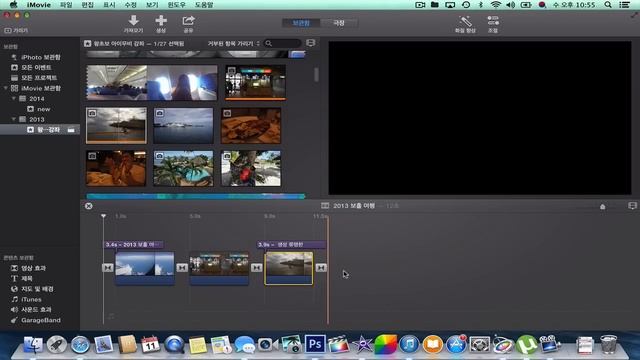Image resolution: width=640 pixels, height=360 pixels.
Task: Click the transition icon after last clip
Action: pyautogui.click(x=321, y=268)
